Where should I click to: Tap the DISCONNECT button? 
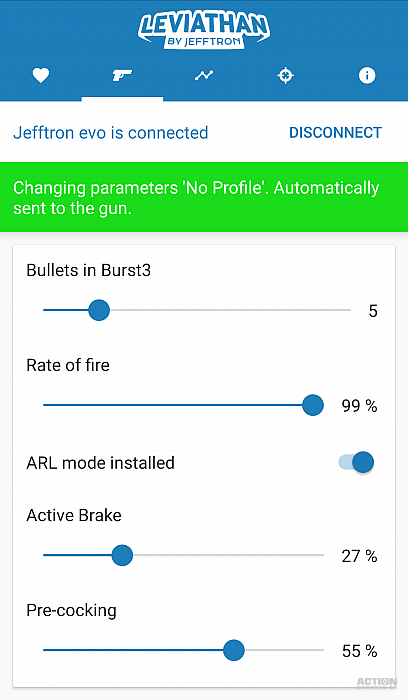[335, 133]
